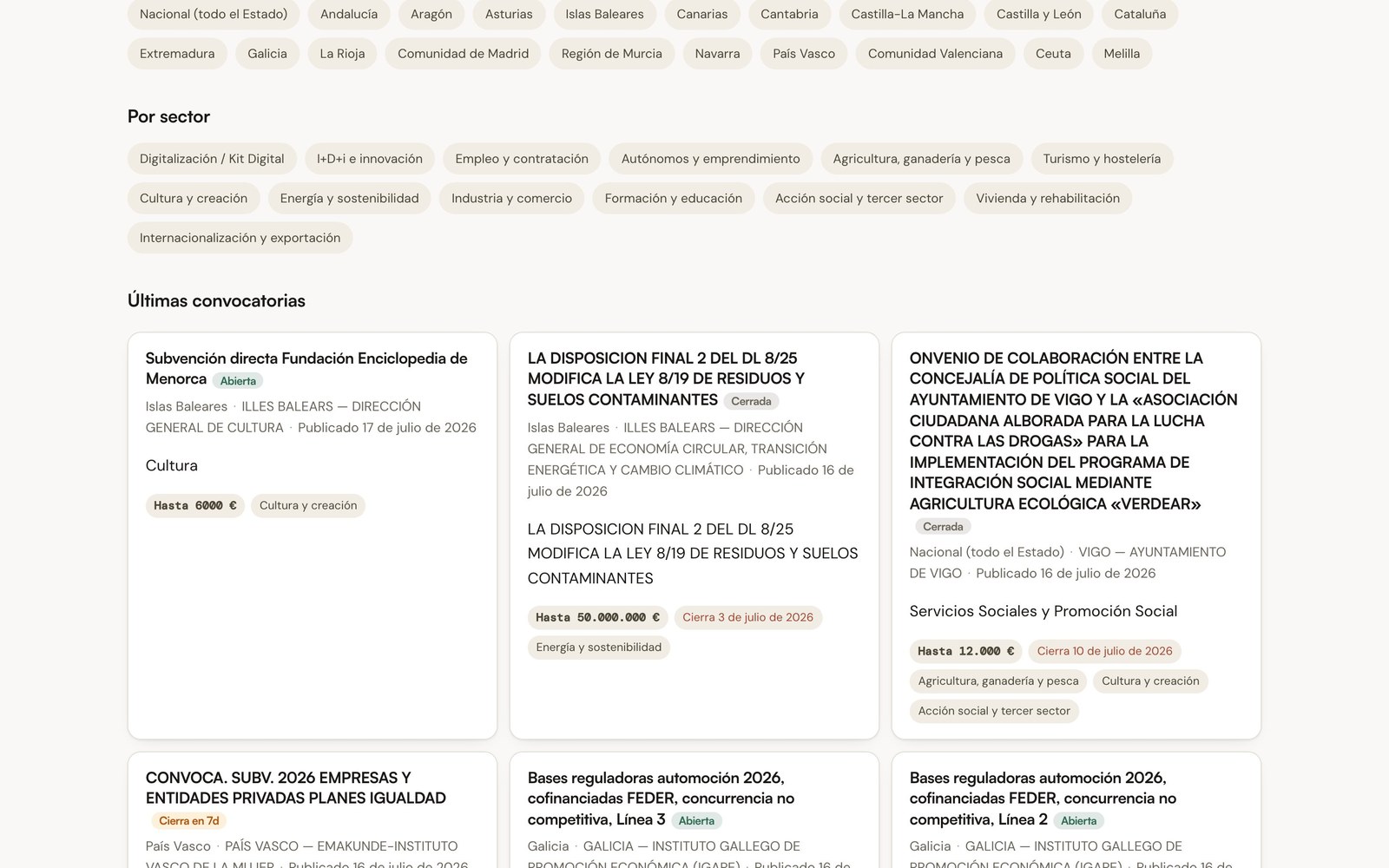Viewport: 1389px width, 868px height.
Task: Select Comunidad de Madrid chip
Action: pyautogui.click(x=463, y=54)
